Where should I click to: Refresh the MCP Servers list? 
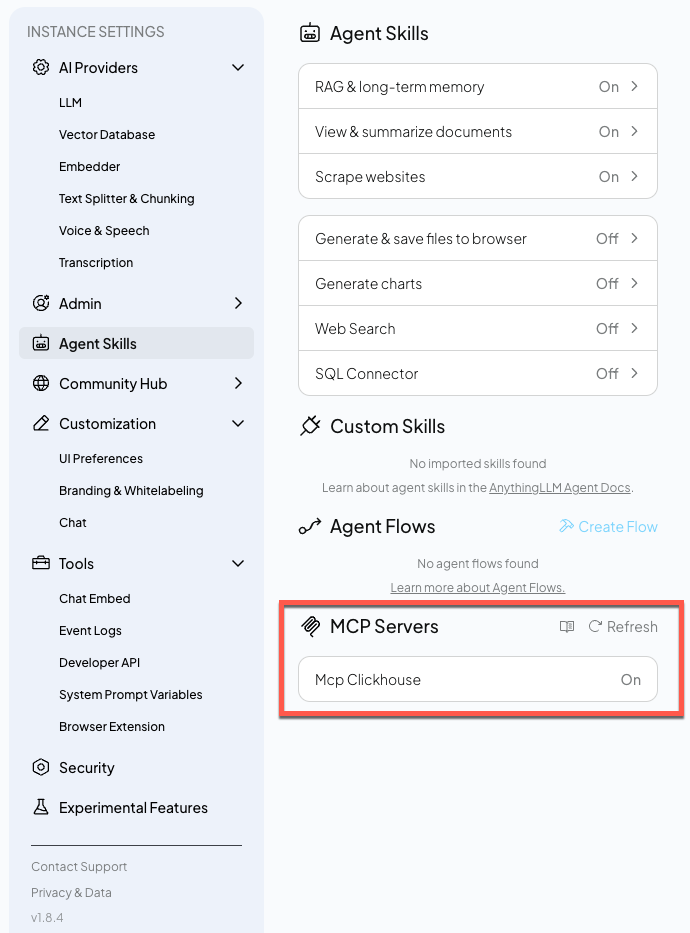pos(622,626)
